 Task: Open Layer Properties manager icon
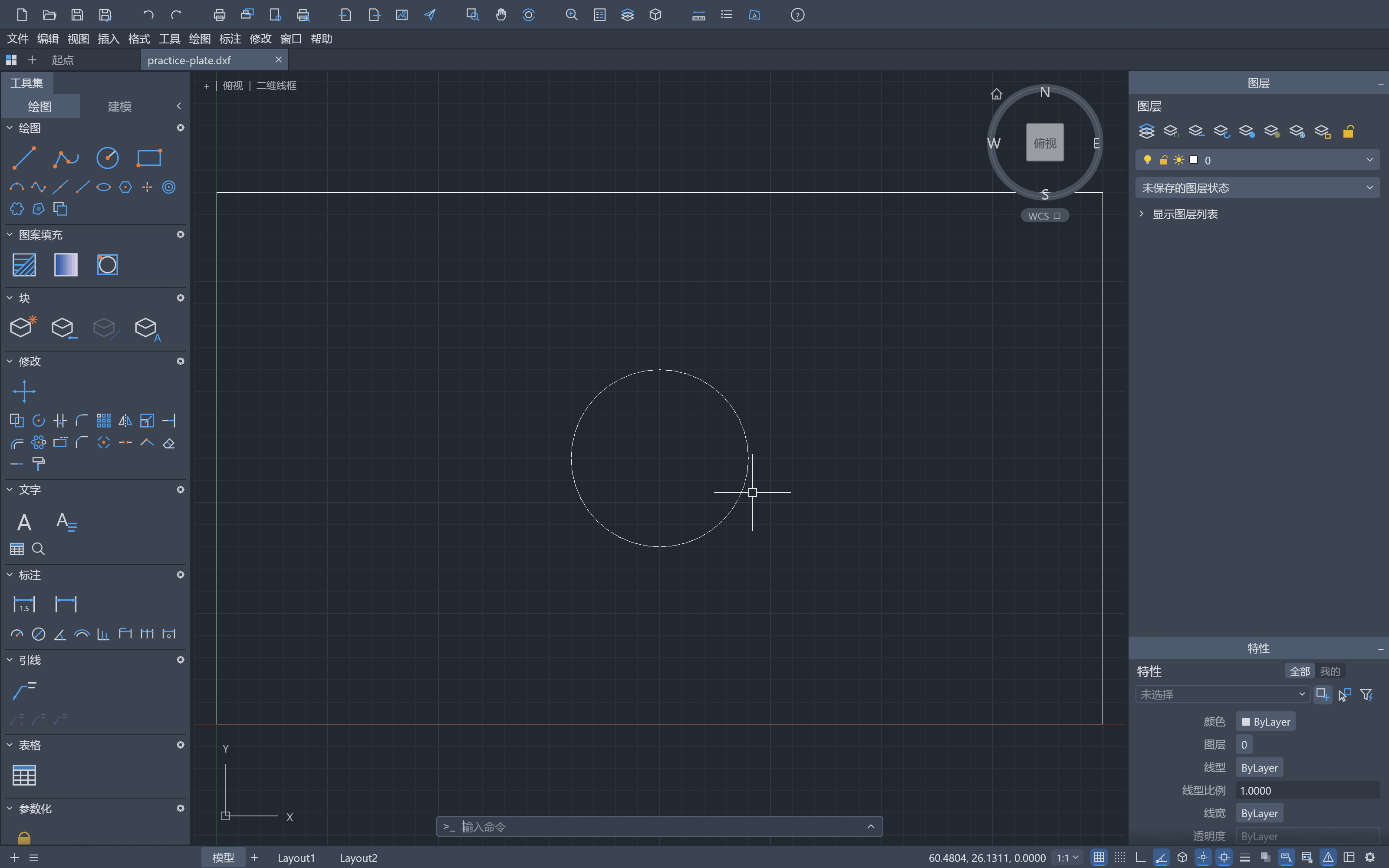1146,132
